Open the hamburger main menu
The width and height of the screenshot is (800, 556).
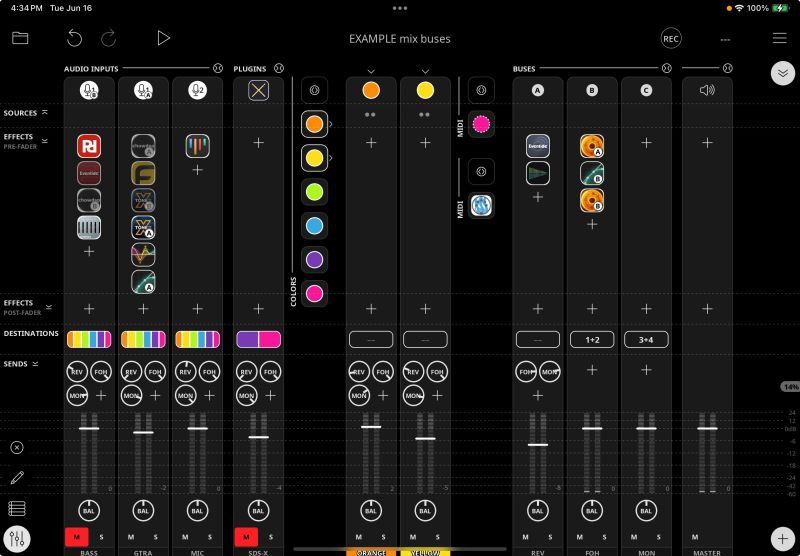click(x=779, y=38)
